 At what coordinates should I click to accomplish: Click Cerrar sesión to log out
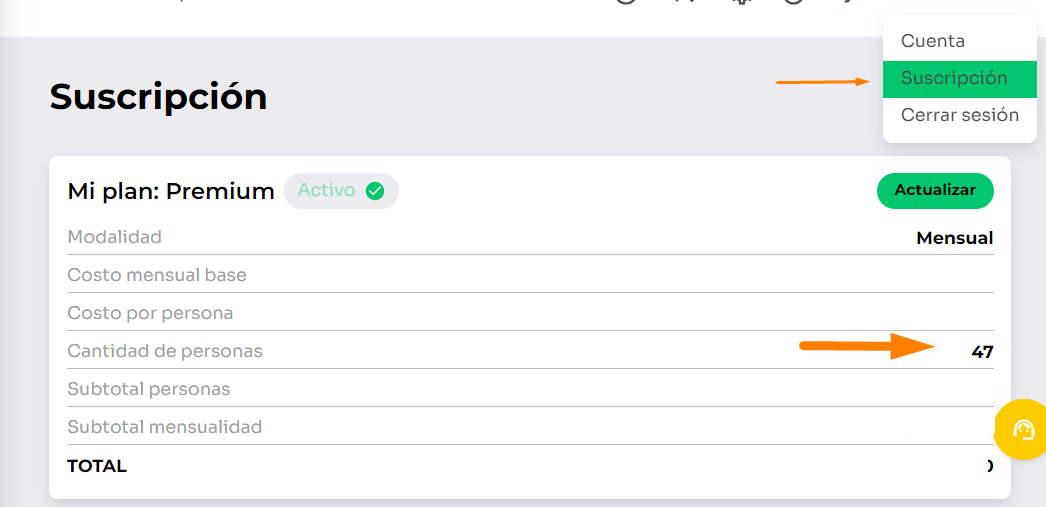pos(959,115)
